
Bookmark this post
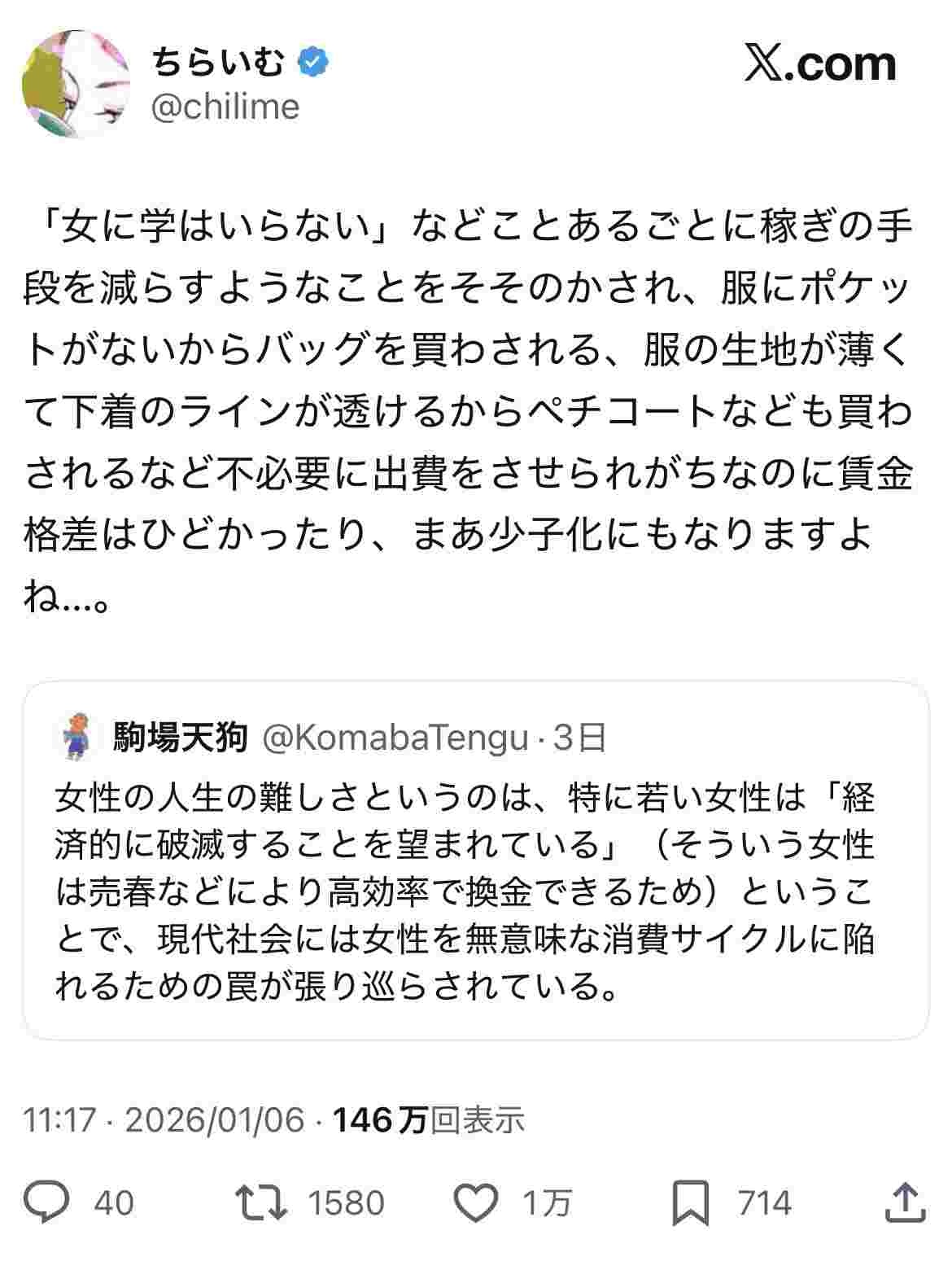[692, 1202]
